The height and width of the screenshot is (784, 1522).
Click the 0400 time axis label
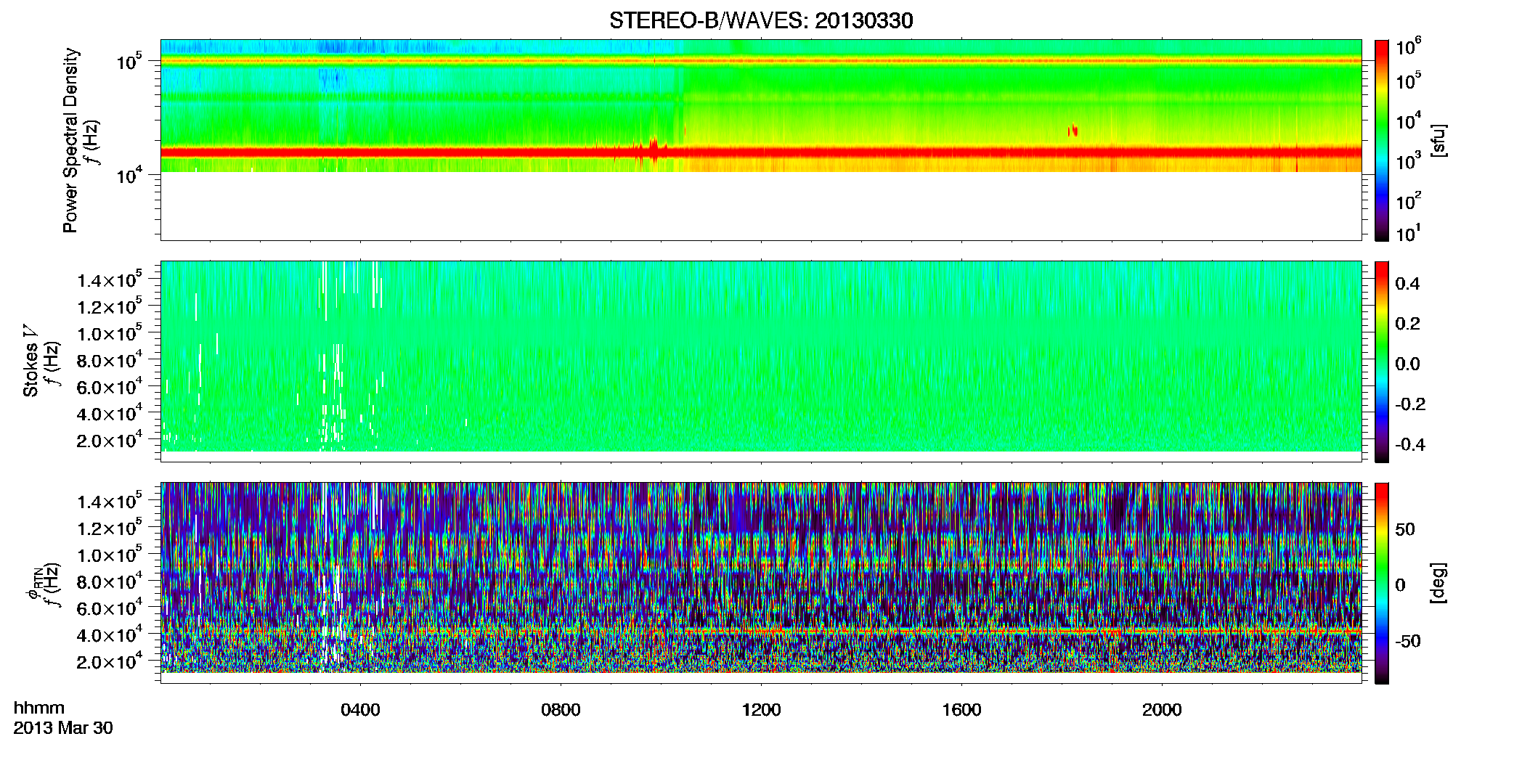tap(360, 710)
